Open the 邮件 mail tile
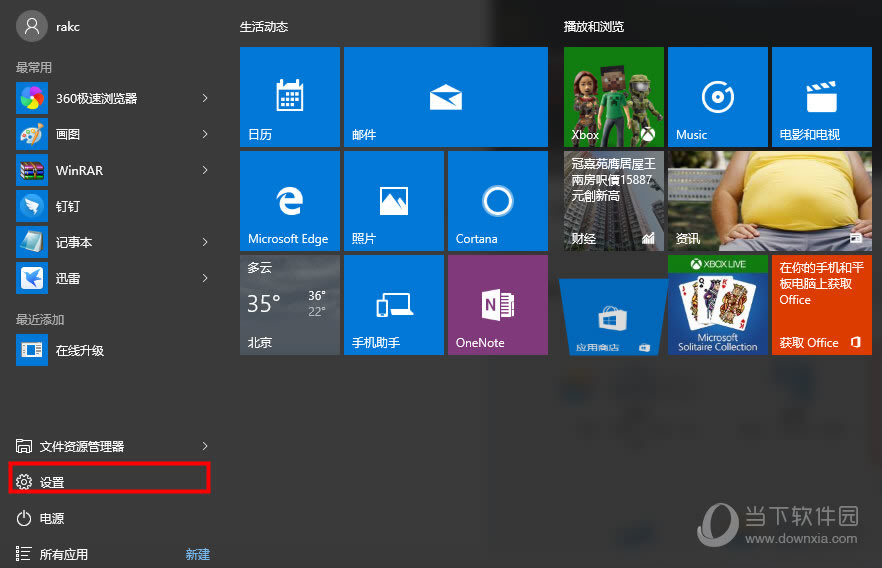 [446, 97]
